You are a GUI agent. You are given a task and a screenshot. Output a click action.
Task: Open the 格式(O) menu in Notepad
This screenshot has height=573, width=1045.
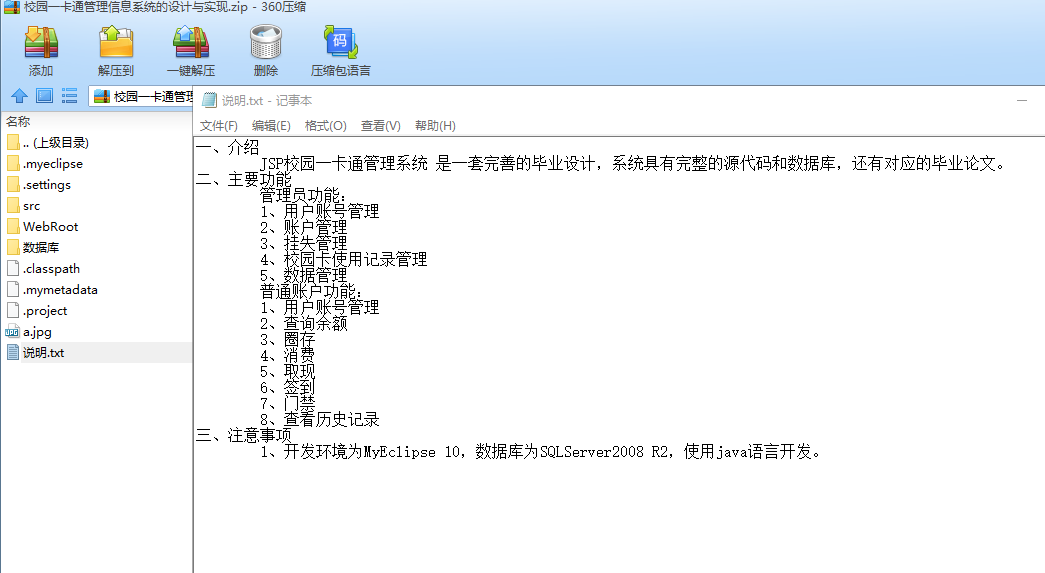325,126
